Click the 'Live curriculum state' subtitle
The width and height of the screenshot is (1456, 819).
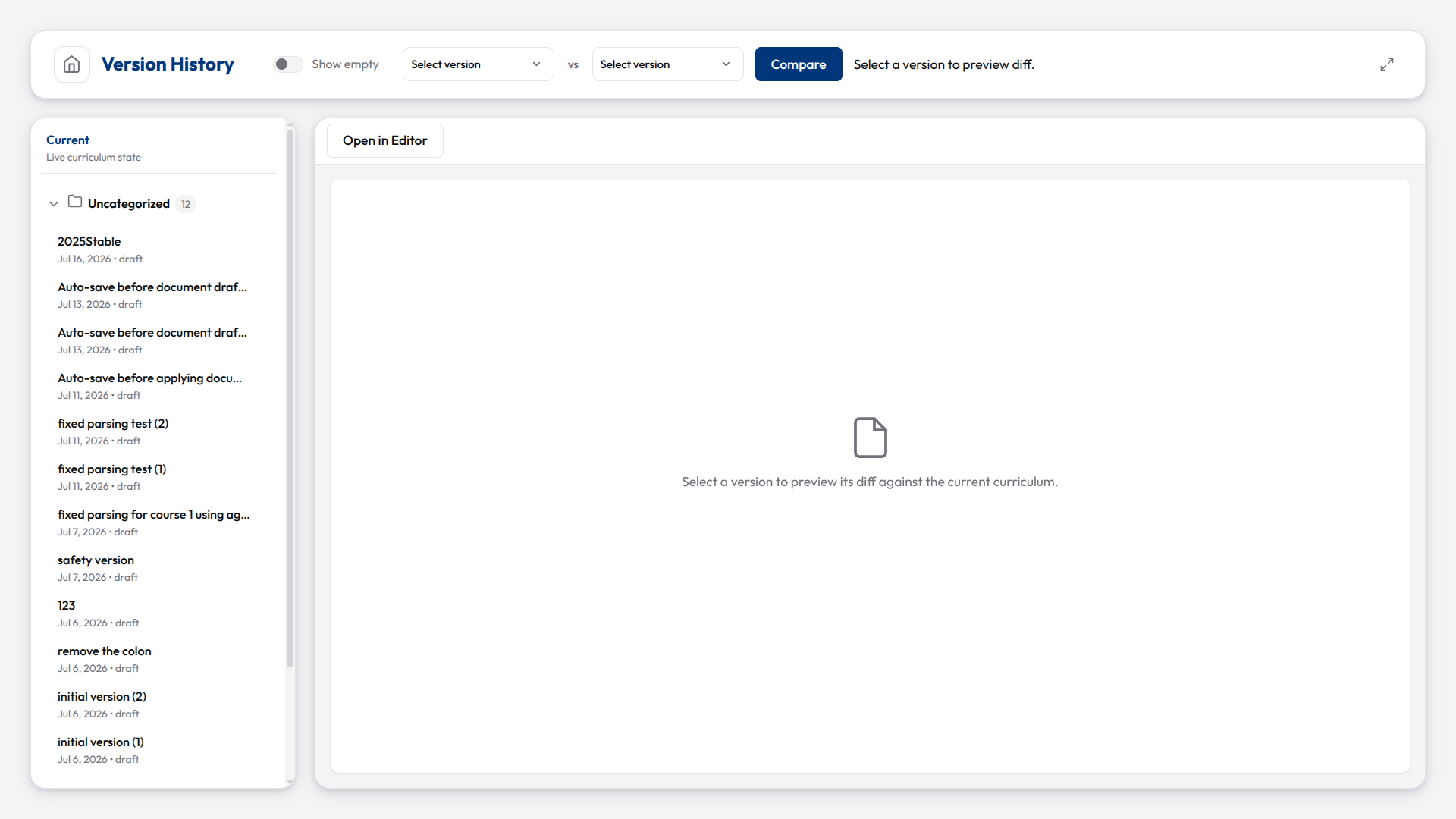tap(93, 157)
